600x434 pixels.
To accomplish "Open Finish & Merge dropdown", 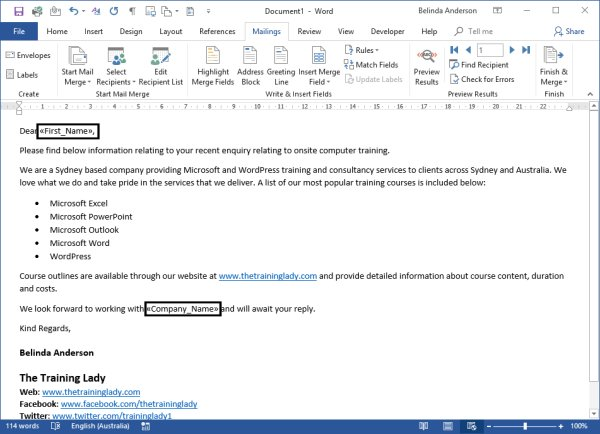I will click(x=554, y=66).
